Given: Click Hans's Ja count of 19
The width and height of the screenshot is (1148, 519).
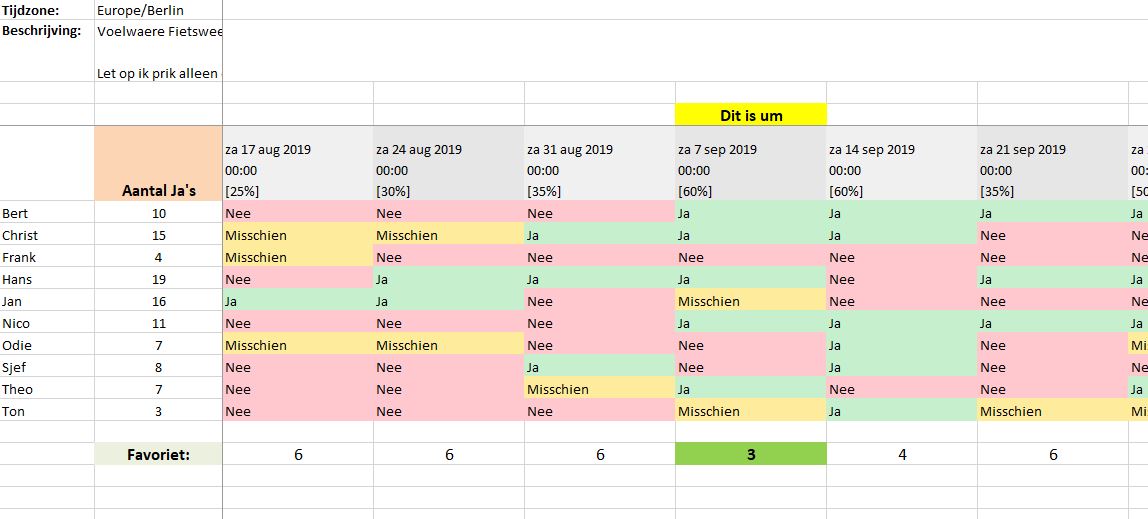Looking at the screenshot, I should [158, 279].
